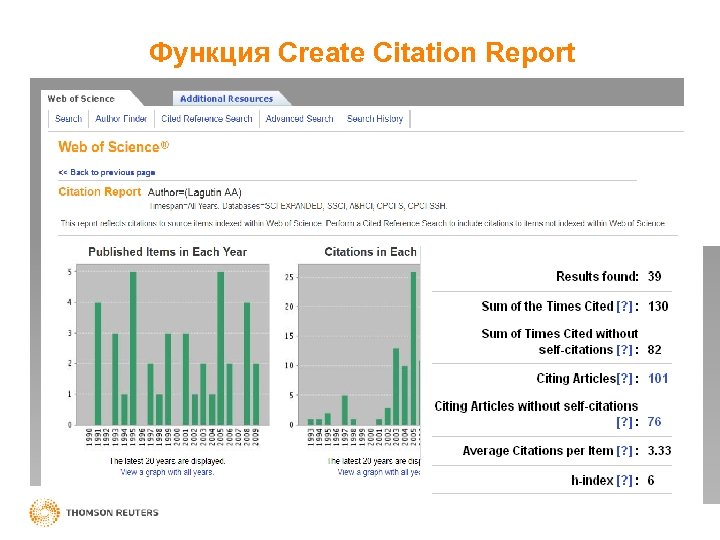
Task: Click the 1991 bar in Published Items chart
Action: pyautogui.click(x=98, y=363)
